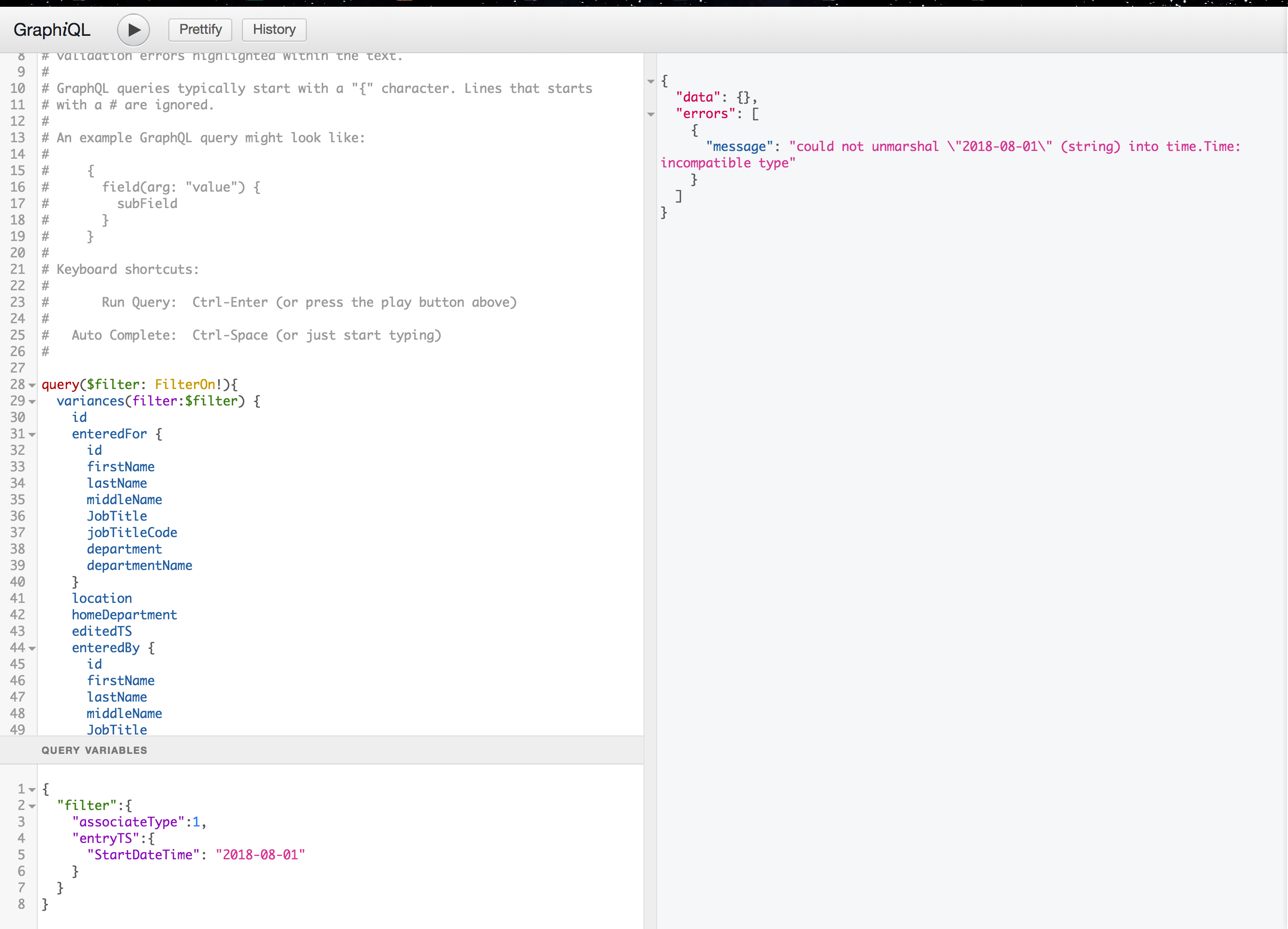Click the department field on line 38

coord(124,549)
